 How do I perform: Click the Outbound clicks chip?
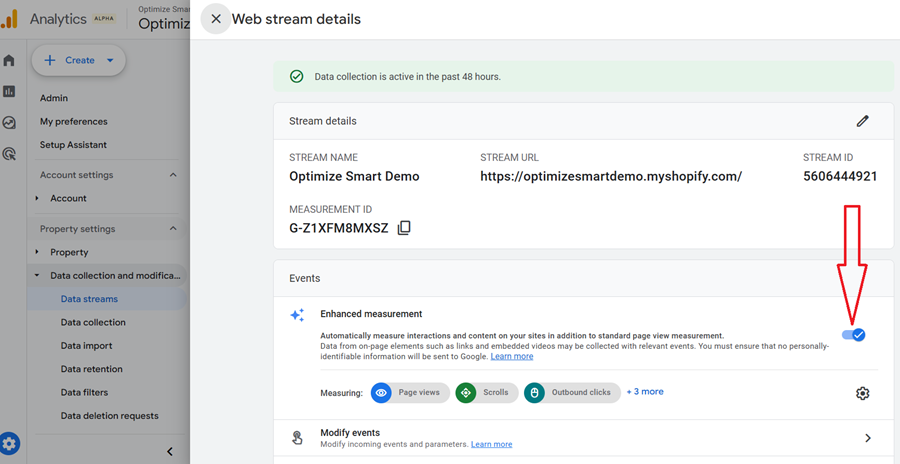tap(572, 393)
